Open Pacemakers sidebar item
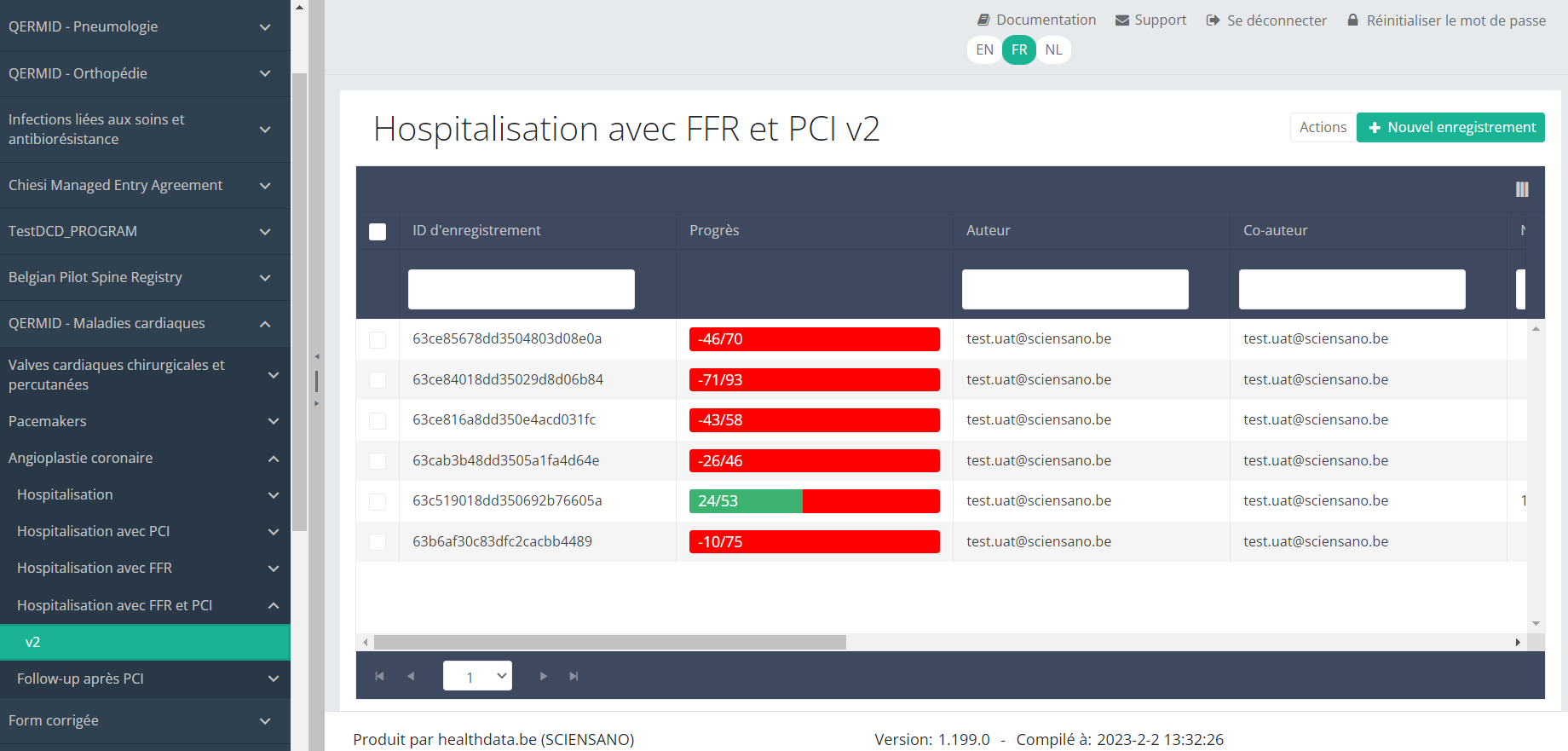The width and height of the screenshot is (1568, 751). pos(145,421)
